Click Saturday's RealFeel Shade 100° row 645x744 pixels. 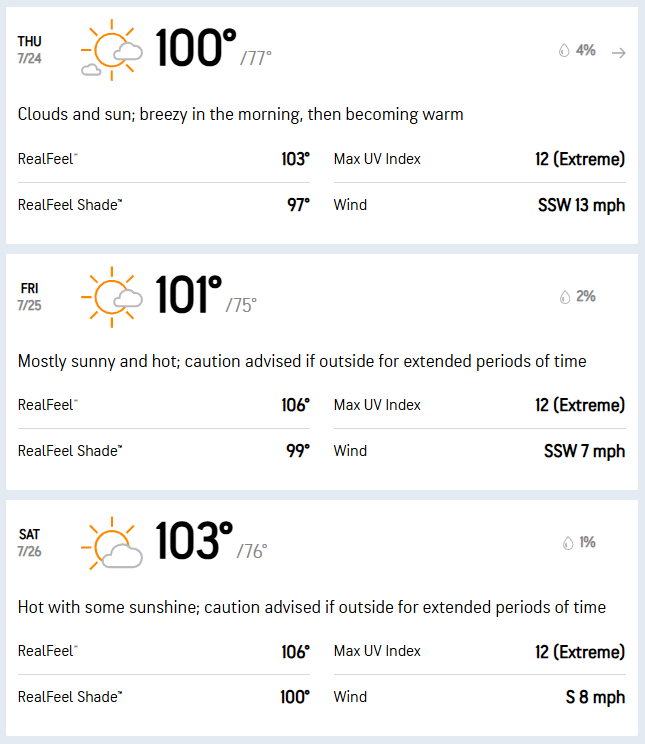[x=164, y=697]
